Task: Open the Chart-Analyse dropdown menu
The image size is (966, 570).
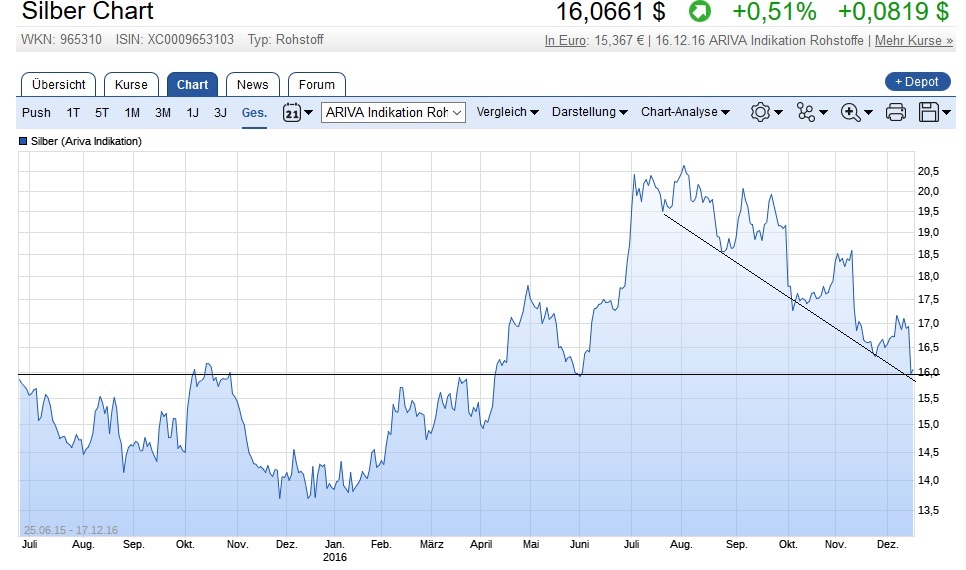Action: click(685, 112)
